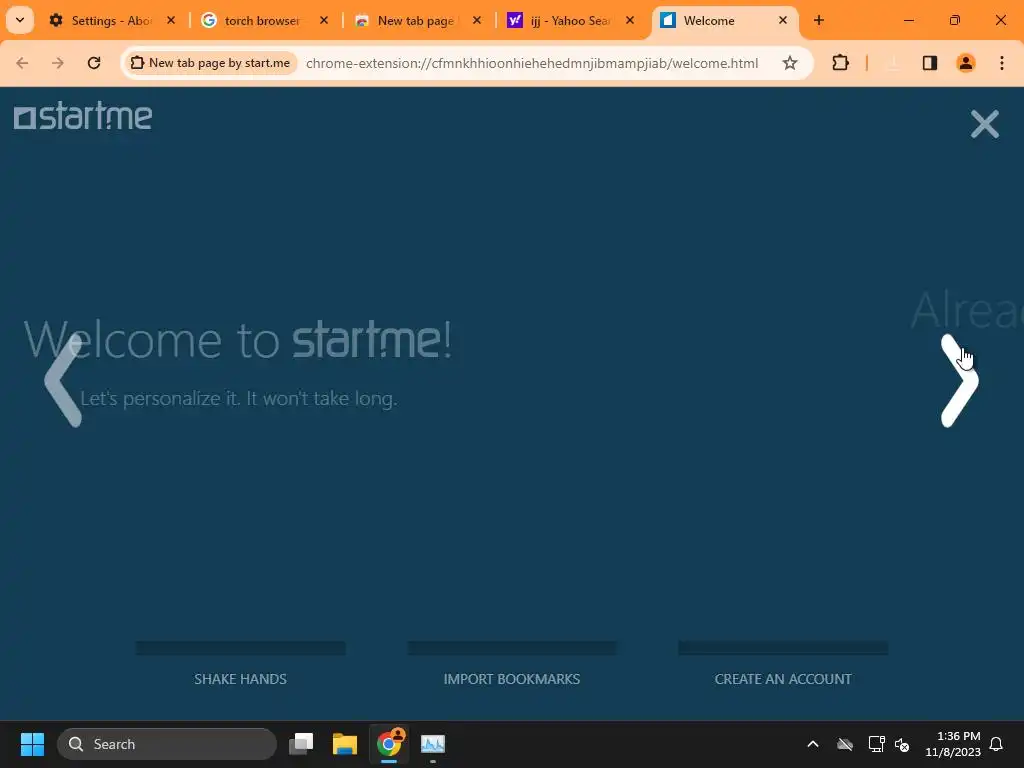Viewport: 1024px width, 768px height.
Task: Switch to the torch browser tab
Action: coord(261,21)
